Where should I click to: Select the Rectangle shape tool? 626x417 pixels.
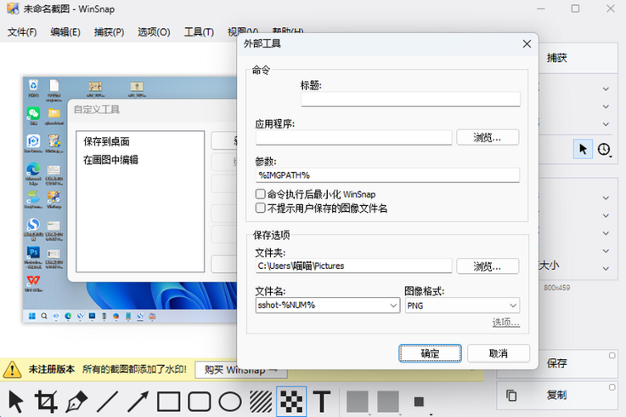(169, 402)
